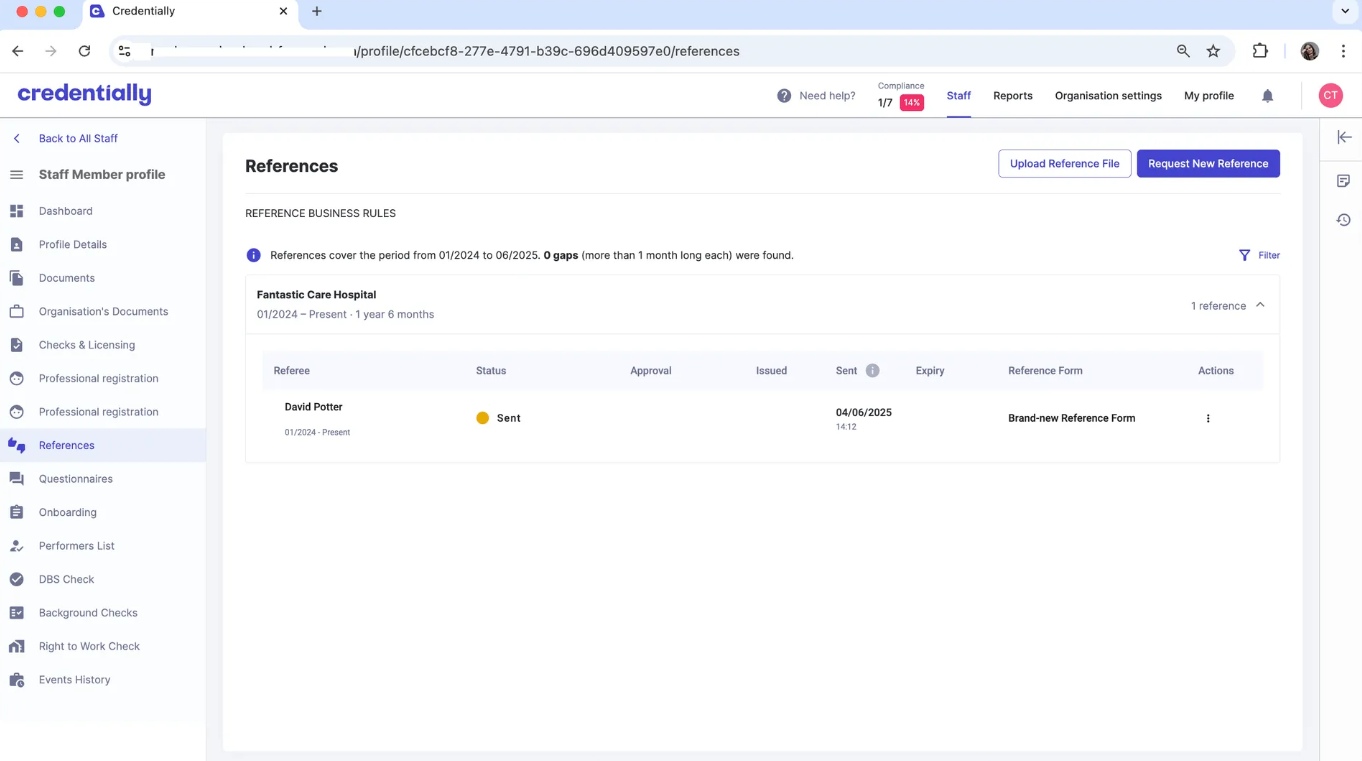The height and width of the screenshot is (761, 1362).
Task: Open the Filter option for references
Action: [1259, 256]
